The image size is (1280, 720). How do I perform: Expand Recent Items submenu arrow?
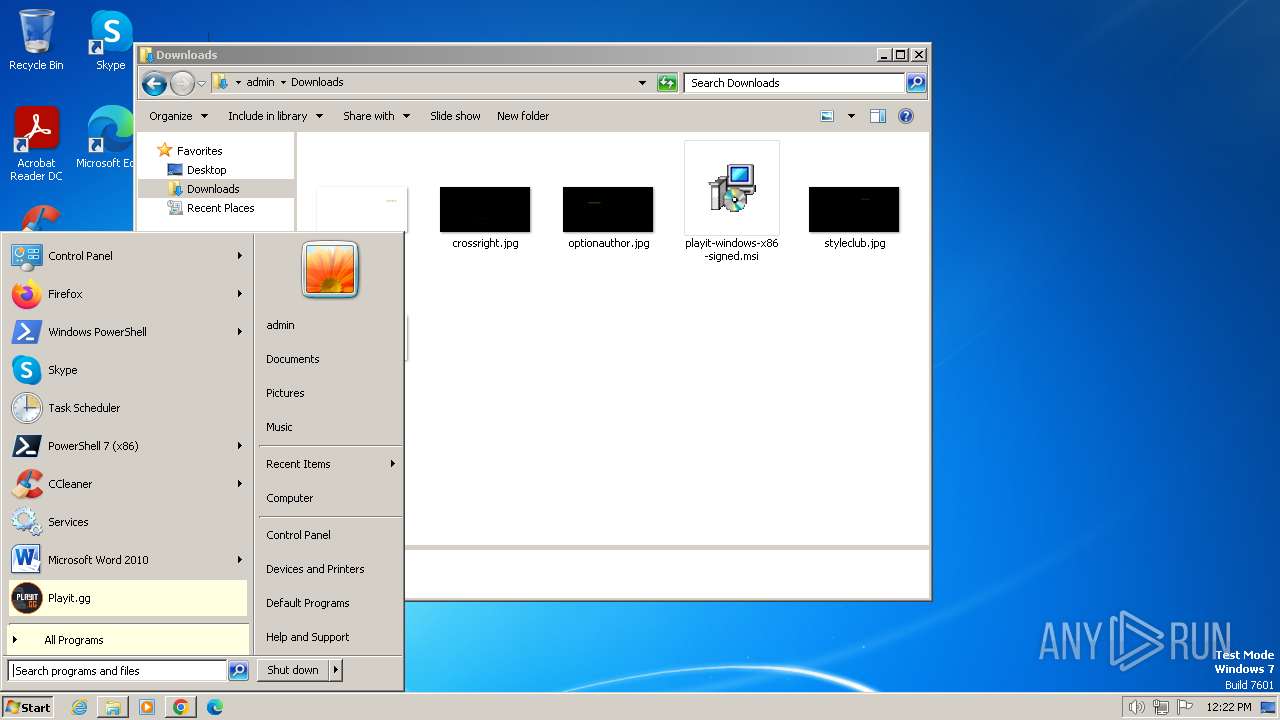point(393,464)
